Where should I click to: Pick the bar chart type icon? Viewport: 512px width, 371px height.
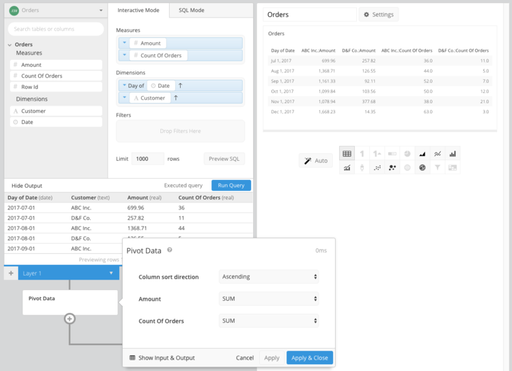(x=452, y=154)
